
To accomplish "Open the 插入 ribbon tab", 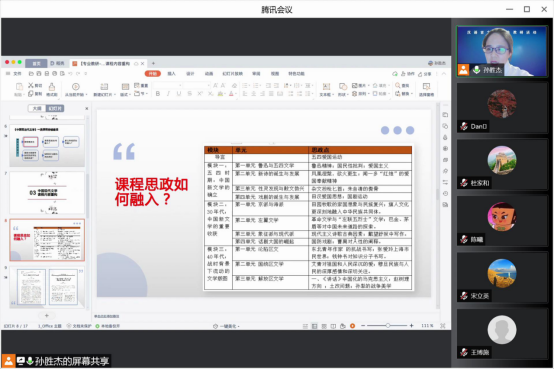I will [171, 74].
